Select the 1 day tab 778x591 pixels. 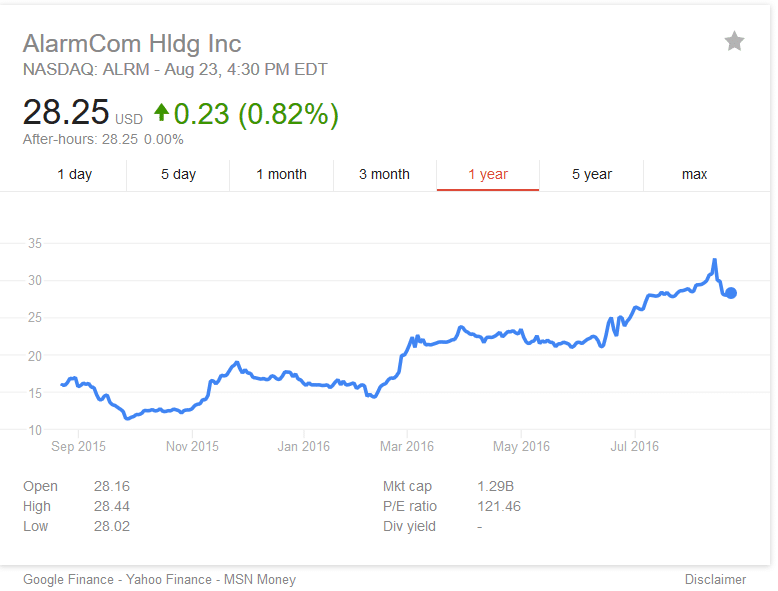point(74,175)
